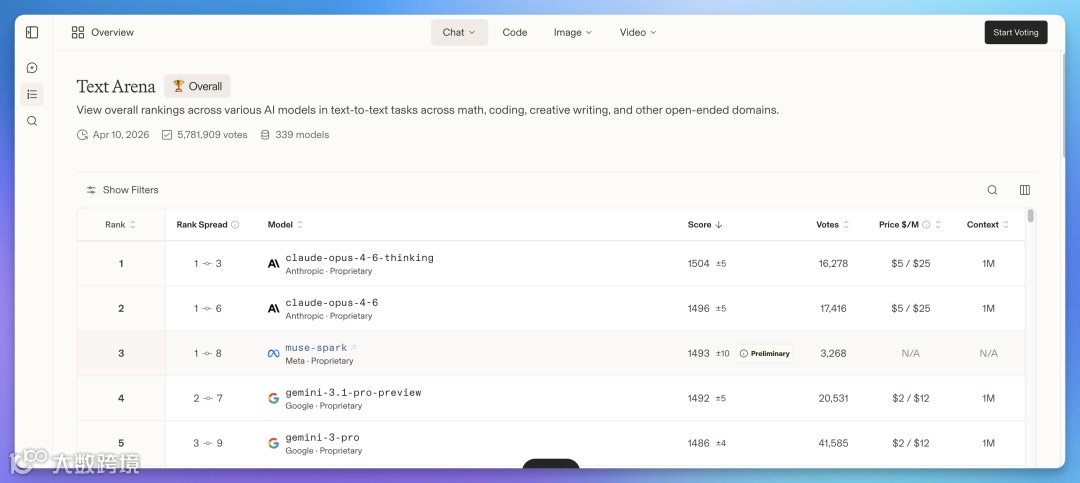Screen dimensions: 1080x483
Task: Open the muse-spark model link
Action: 316,348
